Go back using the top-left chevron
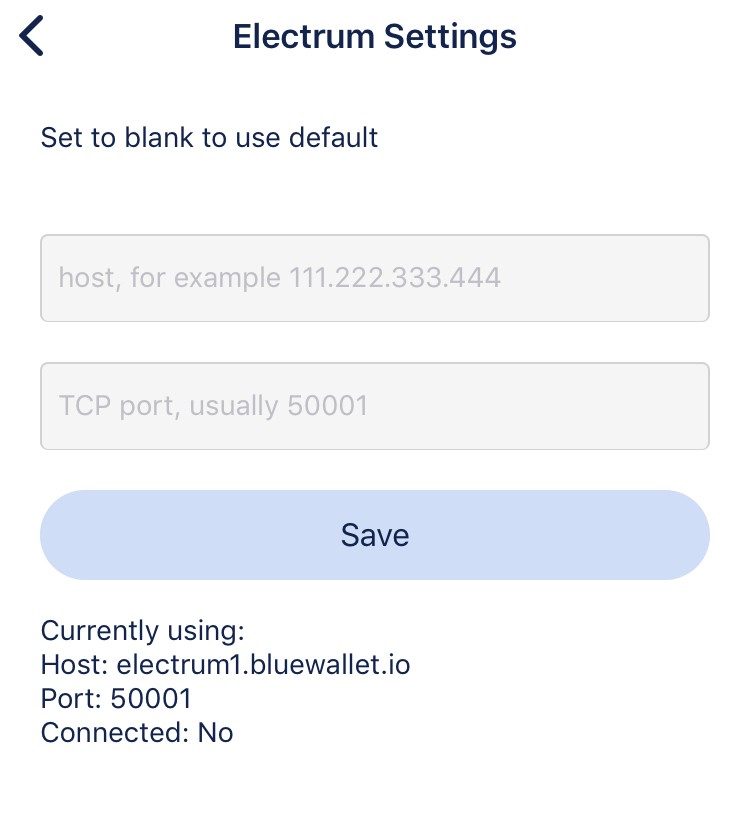Screen dimensions: 750x814 tap(32, 37)
